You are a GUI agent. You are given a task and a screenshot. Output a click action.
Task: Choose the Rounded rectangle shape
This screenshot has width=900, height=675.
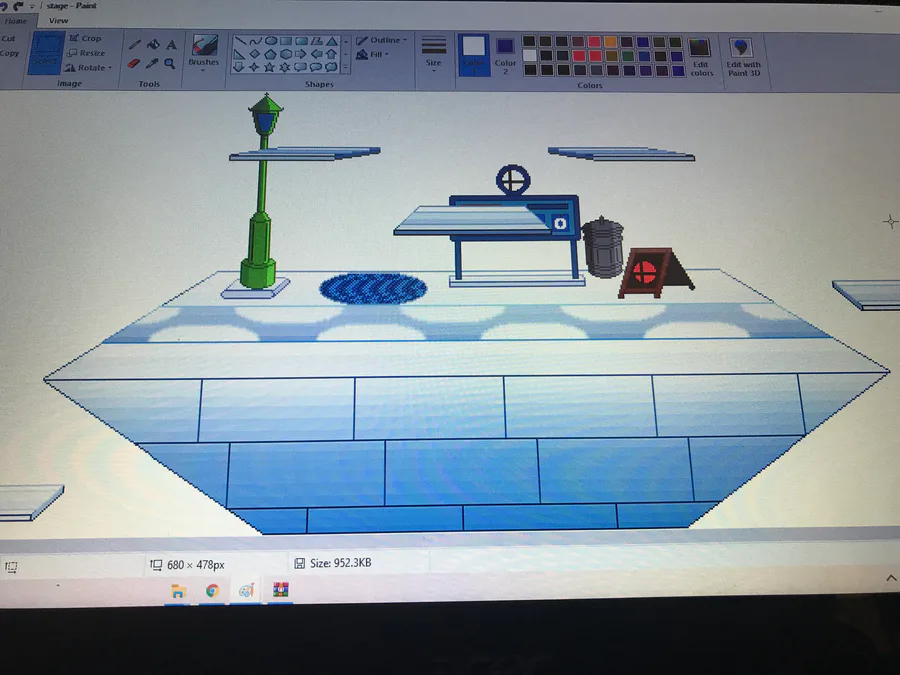coord(301,41)
